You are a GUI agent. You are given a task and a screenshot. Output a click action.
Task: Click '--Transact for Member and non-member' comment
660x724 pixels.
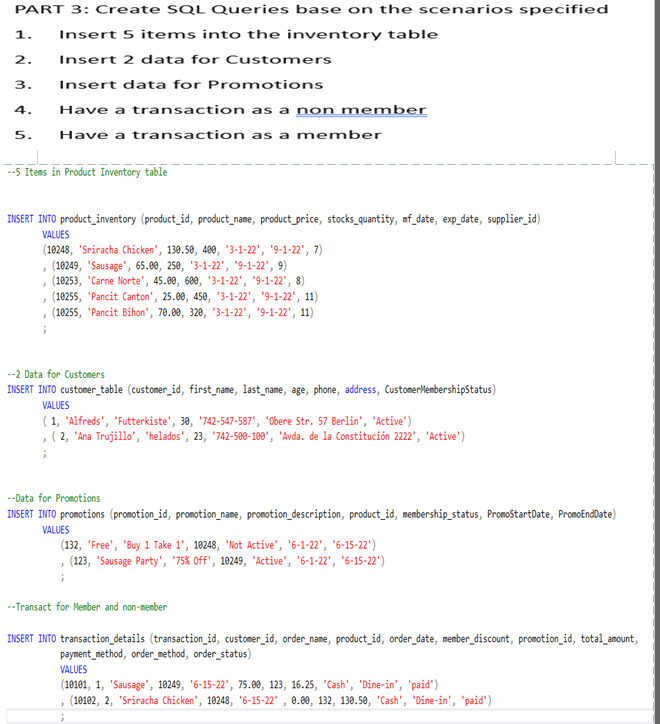click(x=87, y=607)
